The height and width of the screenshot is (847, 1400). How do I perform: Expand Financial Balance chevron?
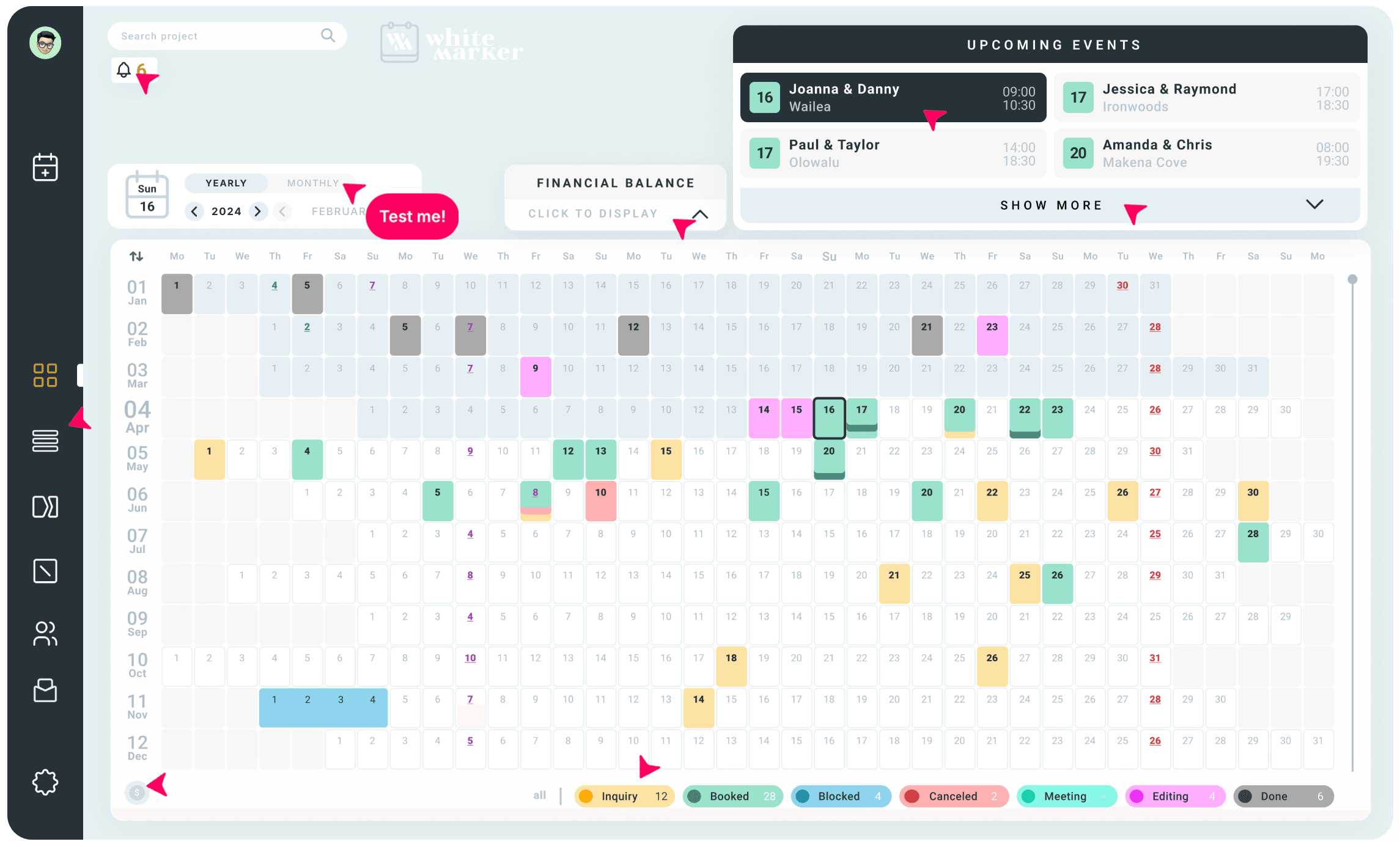(x=701, y=214)
